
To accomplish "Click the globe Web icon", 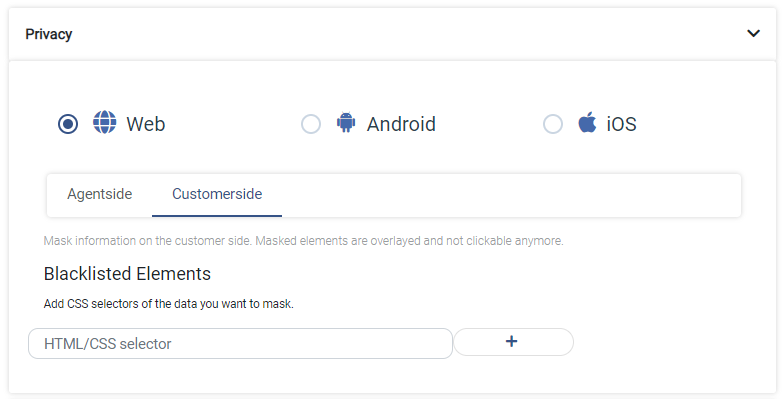I will point(104,122).
